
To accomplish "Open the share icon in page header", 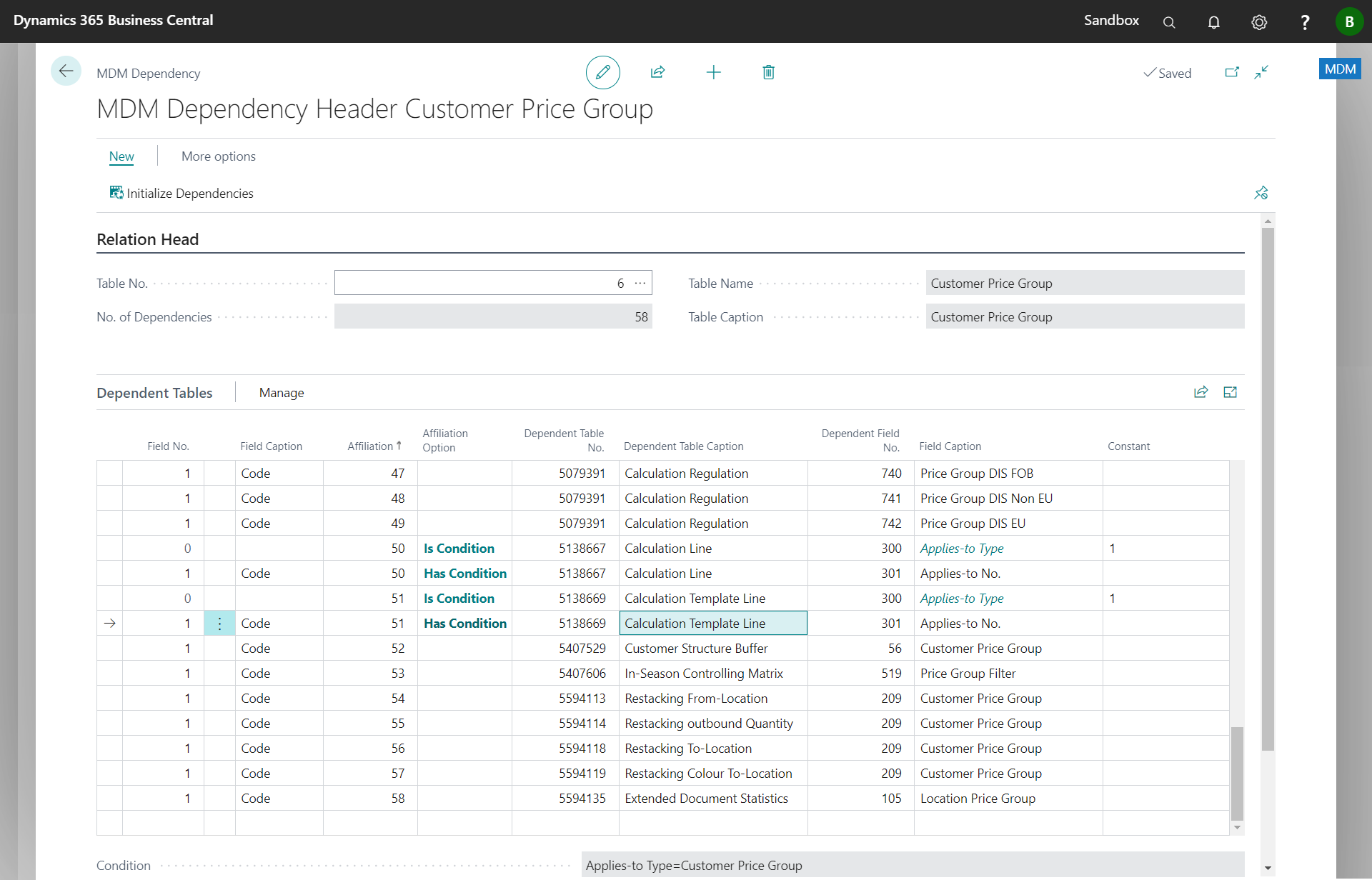I will 657,72.
